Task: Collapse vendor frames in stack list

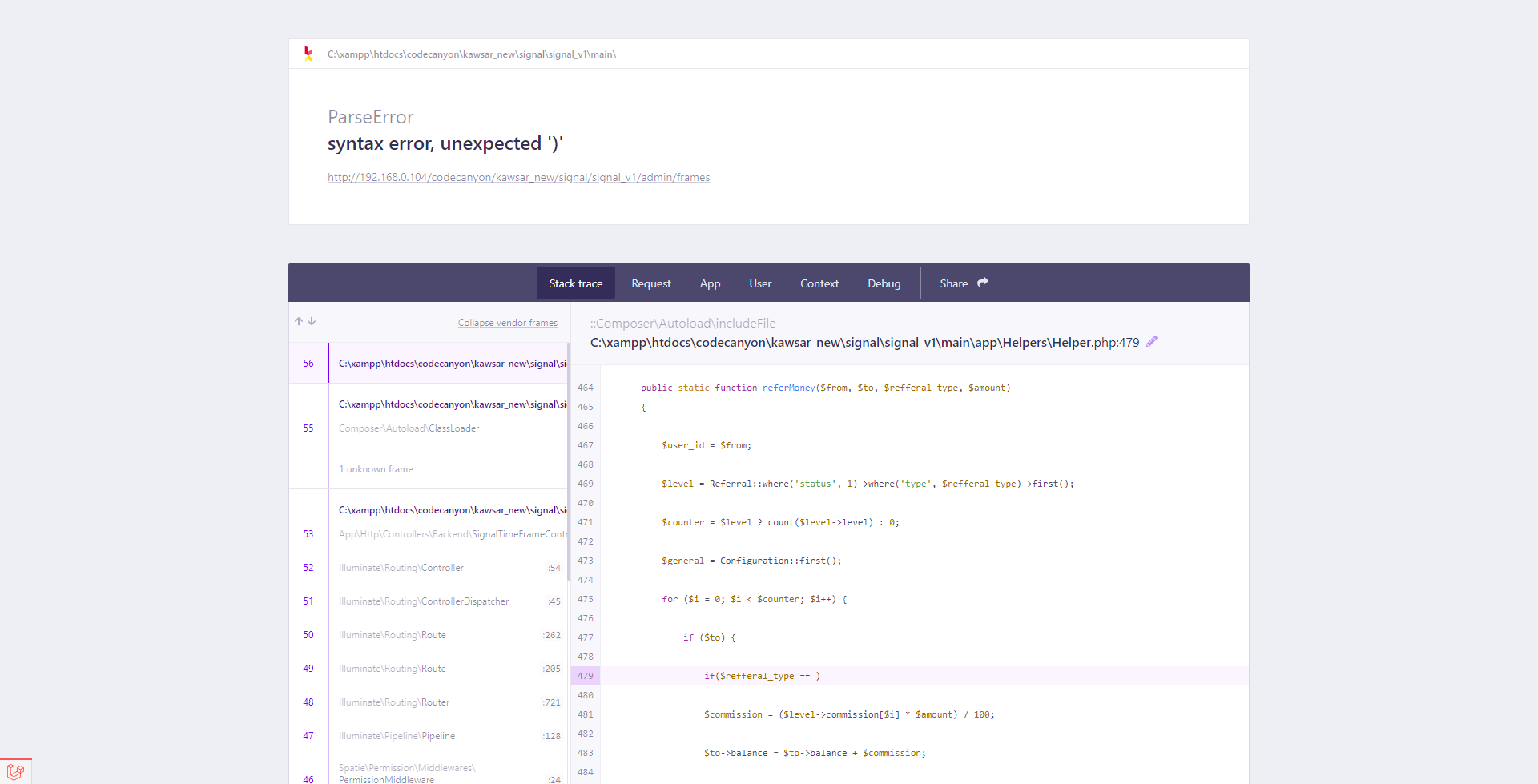Action: click(507, 323)
